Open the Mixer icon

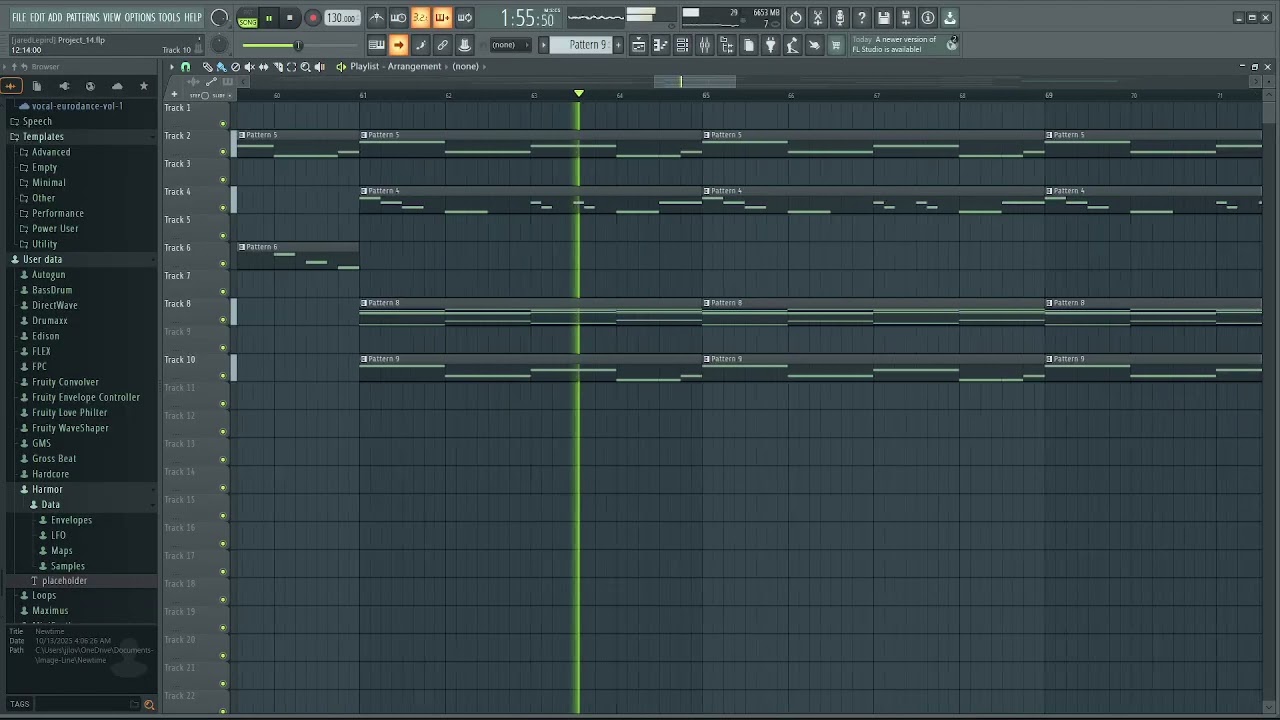704,45
